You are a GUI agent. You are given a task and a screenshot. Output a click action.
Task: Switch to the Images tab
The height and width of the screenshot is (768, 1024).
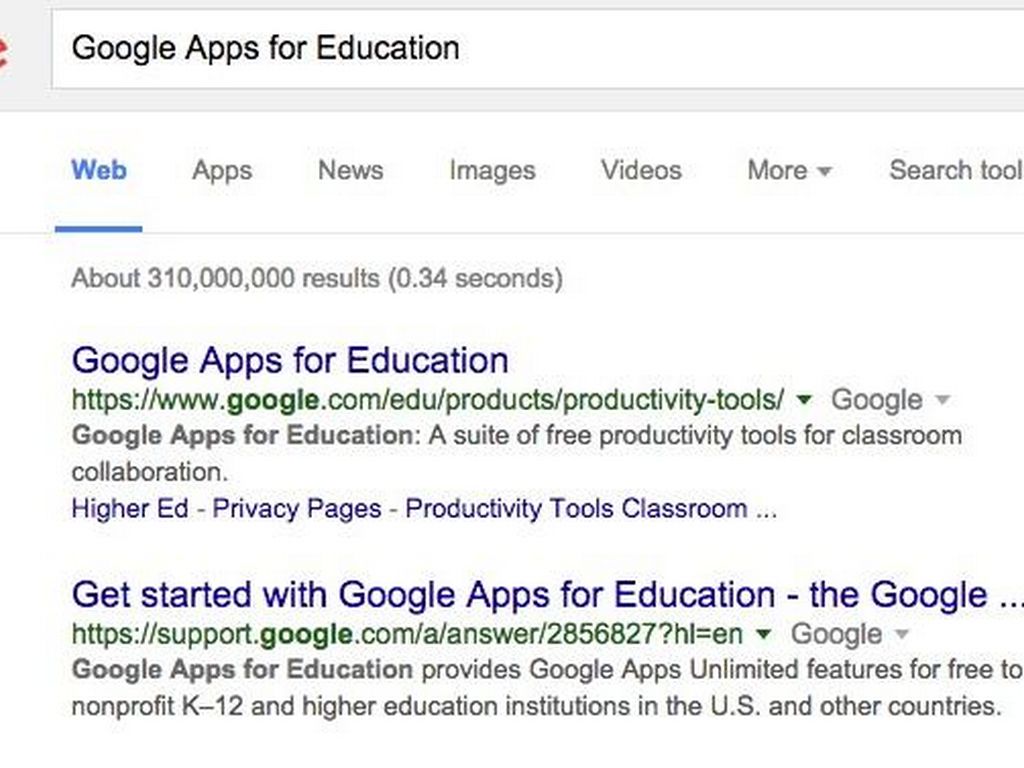point(492,170)
